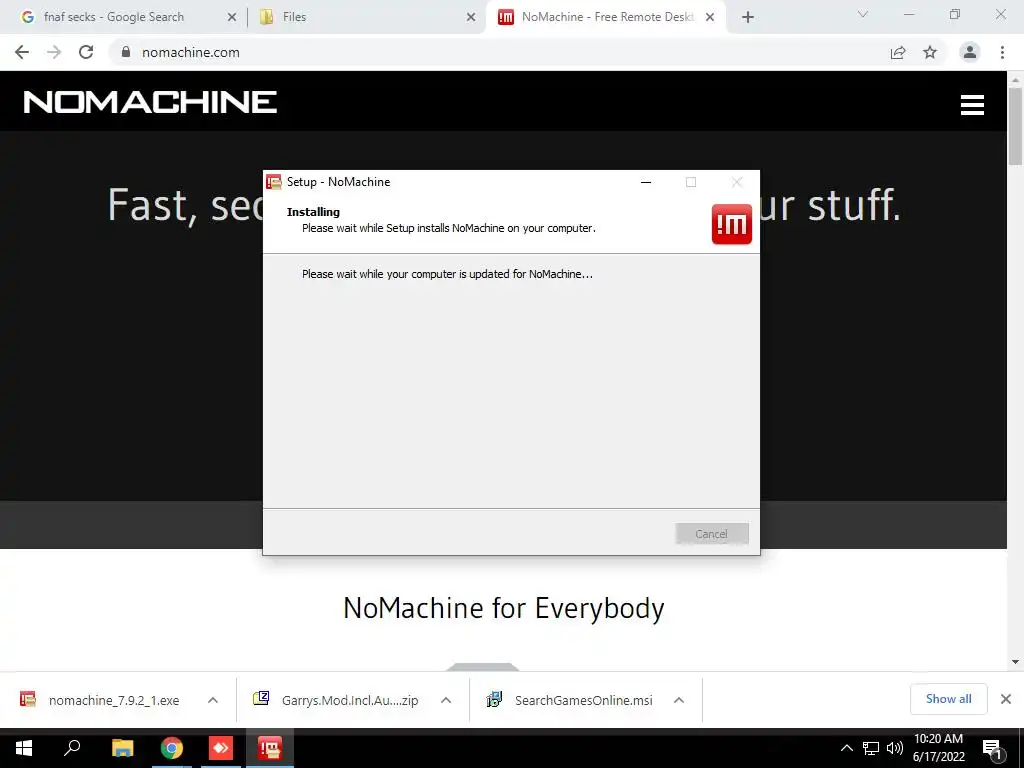The width and height of the screenshot is (1024, 768).
Task: Click the share page icon in the address bar
Action: click(x=898, y=52)
